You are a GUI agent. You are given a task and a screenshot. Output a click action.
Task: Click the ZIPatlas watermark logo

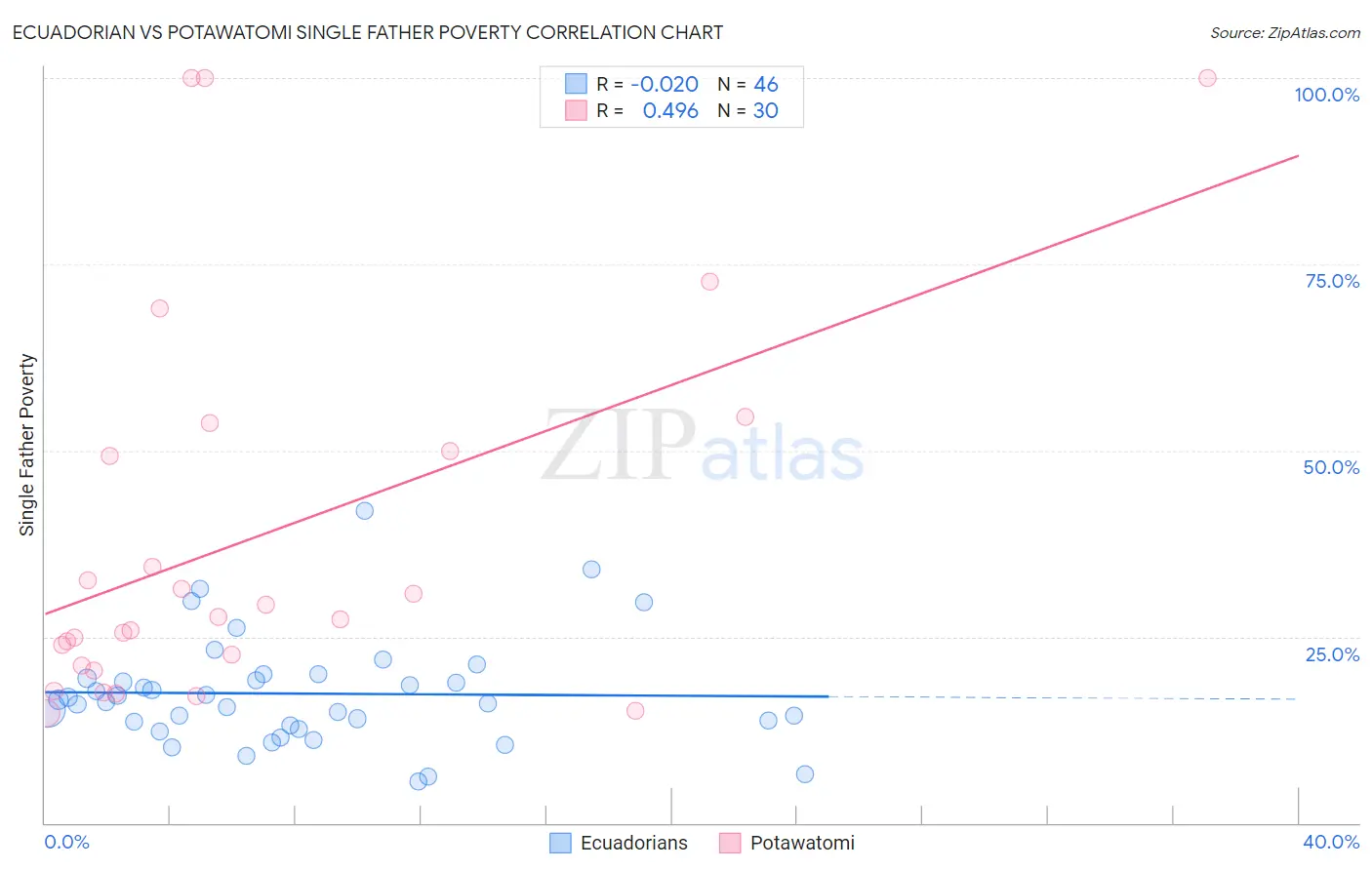(703, 448)
